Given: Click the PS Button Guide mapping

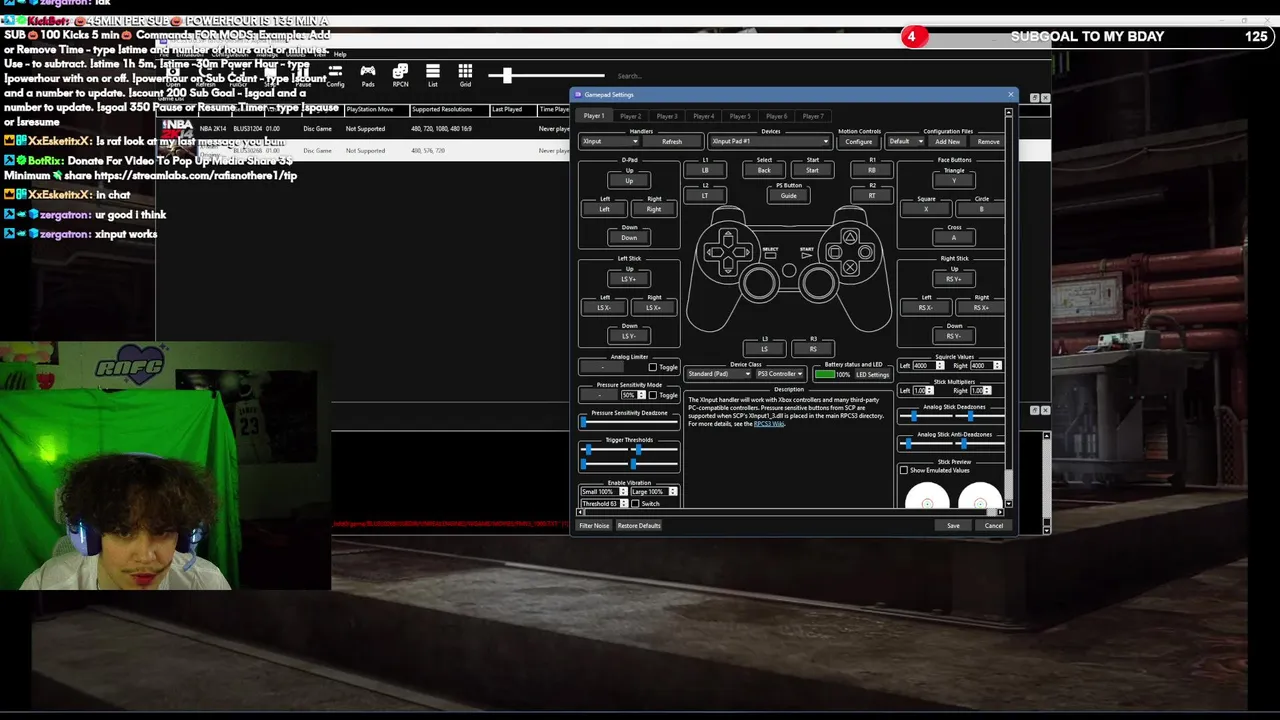Looking at the screenshot, I should point(789,196).
